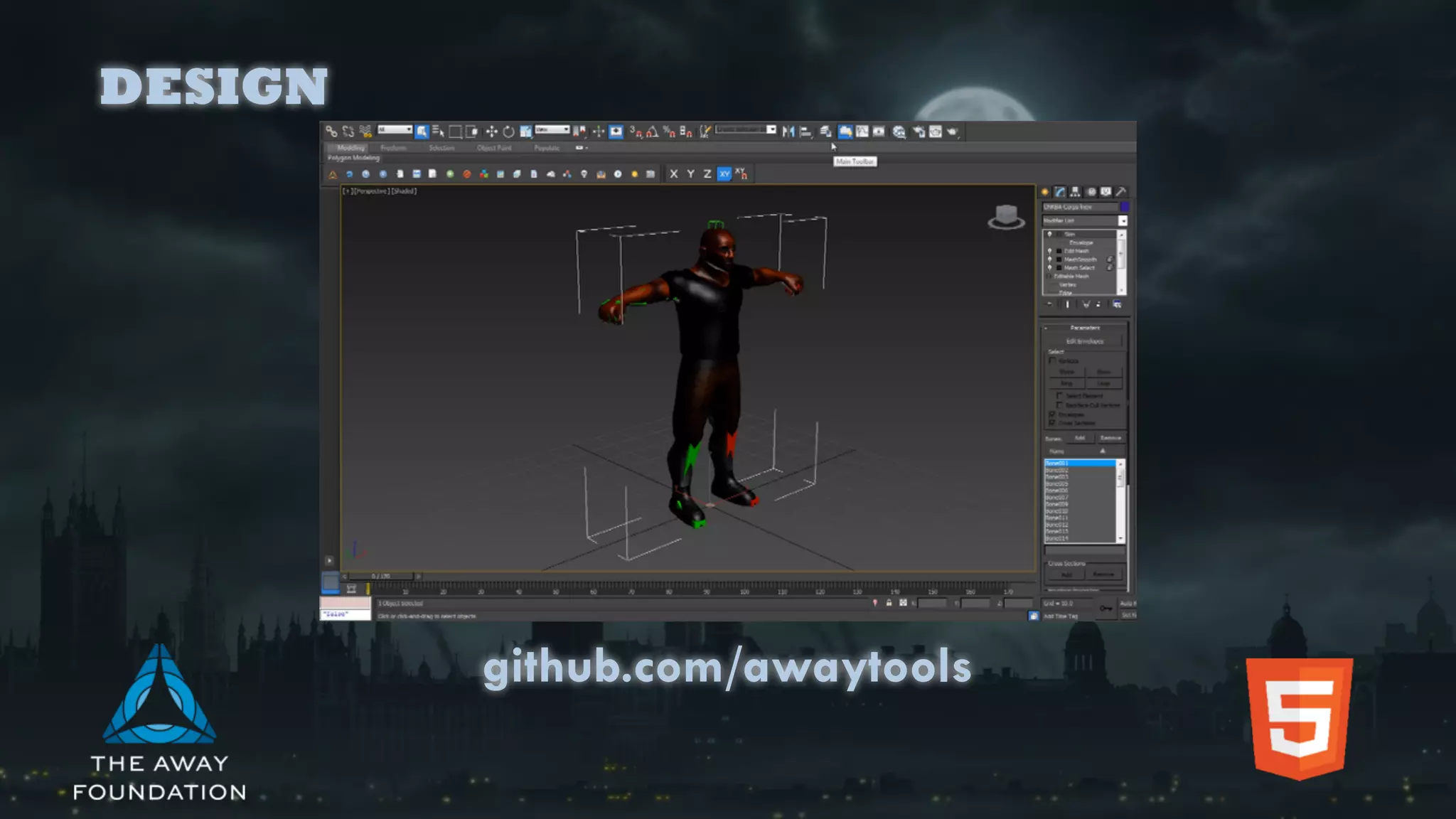Image resolution: width=1456 pixels, height=819 pixels.
Task: Restrict to X axis constraint
Action: (673, 174)
